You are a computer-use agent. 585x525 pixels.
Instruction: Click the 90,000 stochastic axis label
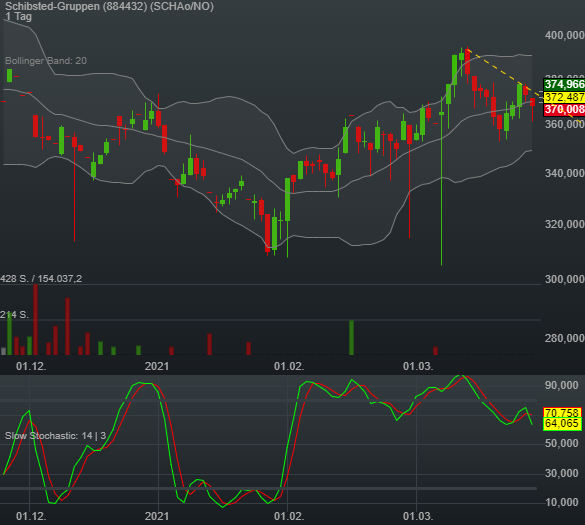pyautogui.click(x=562, y=385)
